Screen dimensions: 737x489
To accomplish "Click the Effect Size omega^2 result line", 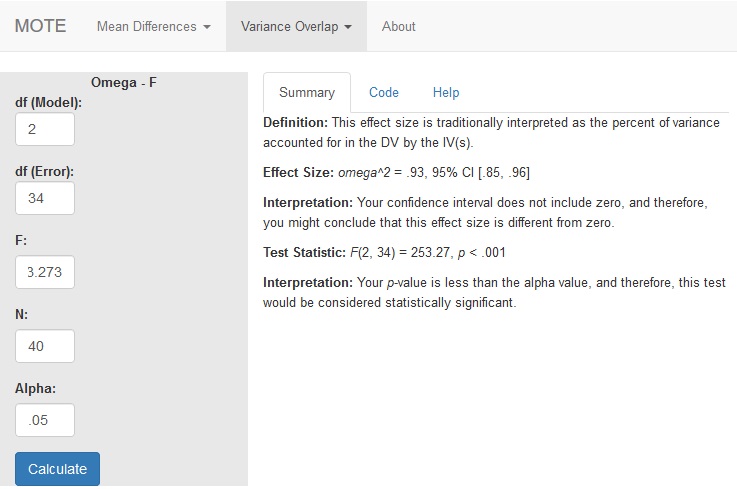I will 396,173.
